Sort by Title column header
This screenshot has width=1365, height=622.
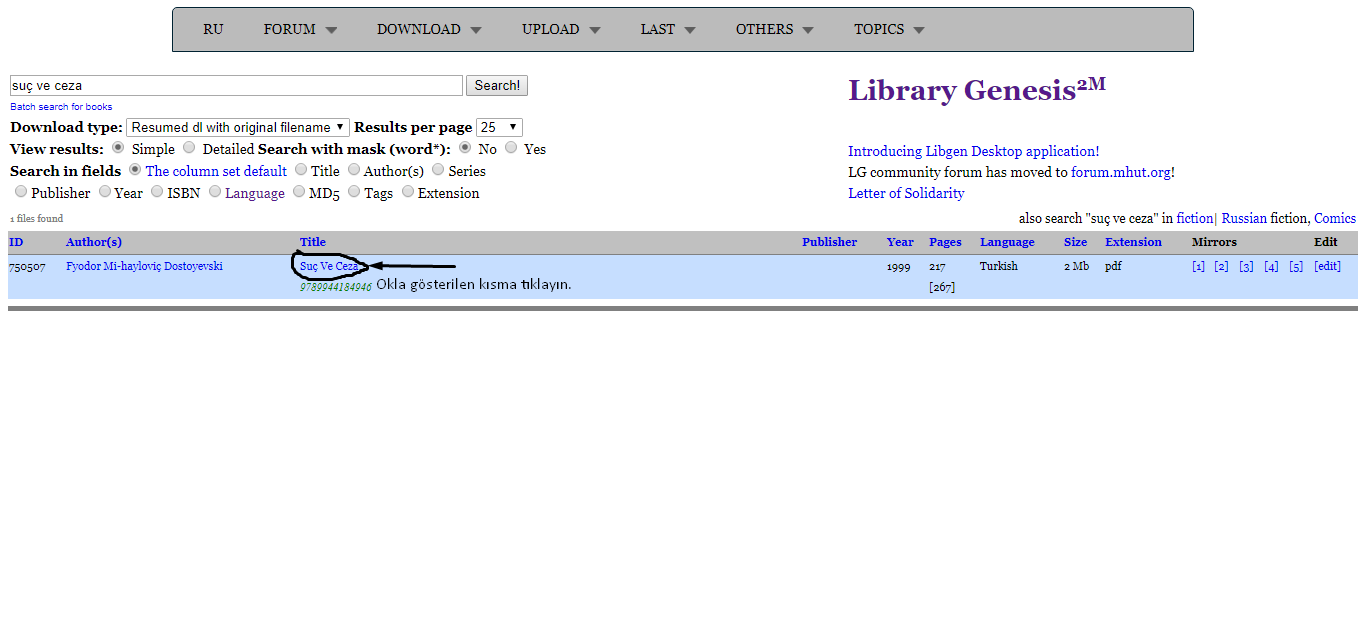coord(313,242)
